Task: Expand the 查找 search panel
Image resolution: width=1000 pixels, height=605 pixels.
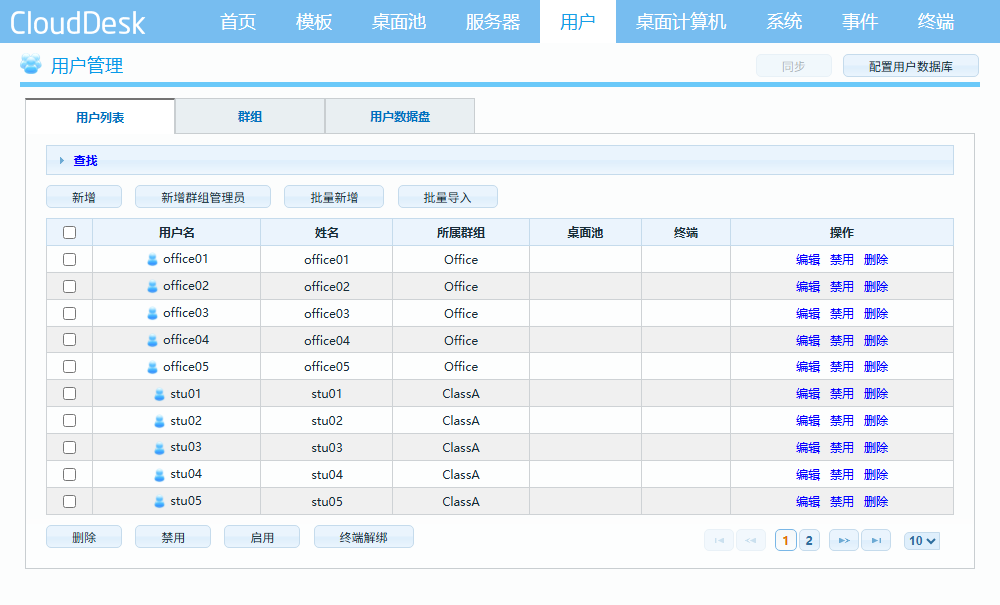Action: [500, 160]
